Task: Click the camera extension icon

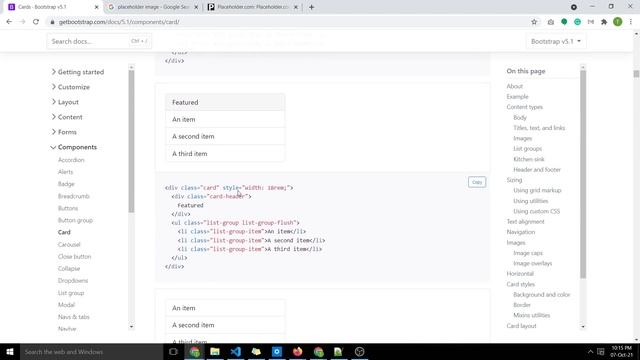Action: pos(551,22)
